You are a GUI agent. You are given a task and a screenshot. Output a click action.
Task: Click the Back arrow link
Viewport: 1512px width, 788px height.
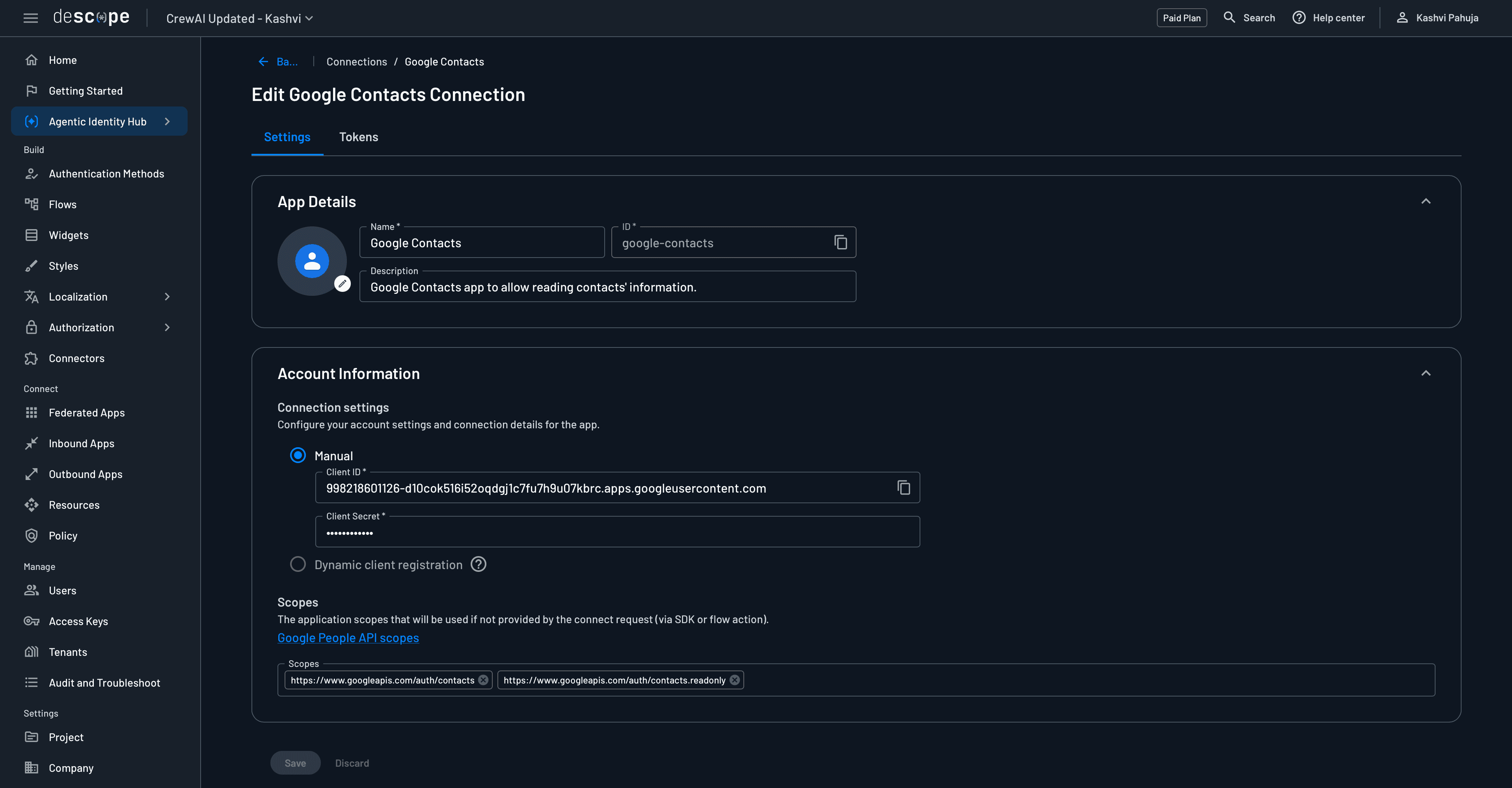277,62
